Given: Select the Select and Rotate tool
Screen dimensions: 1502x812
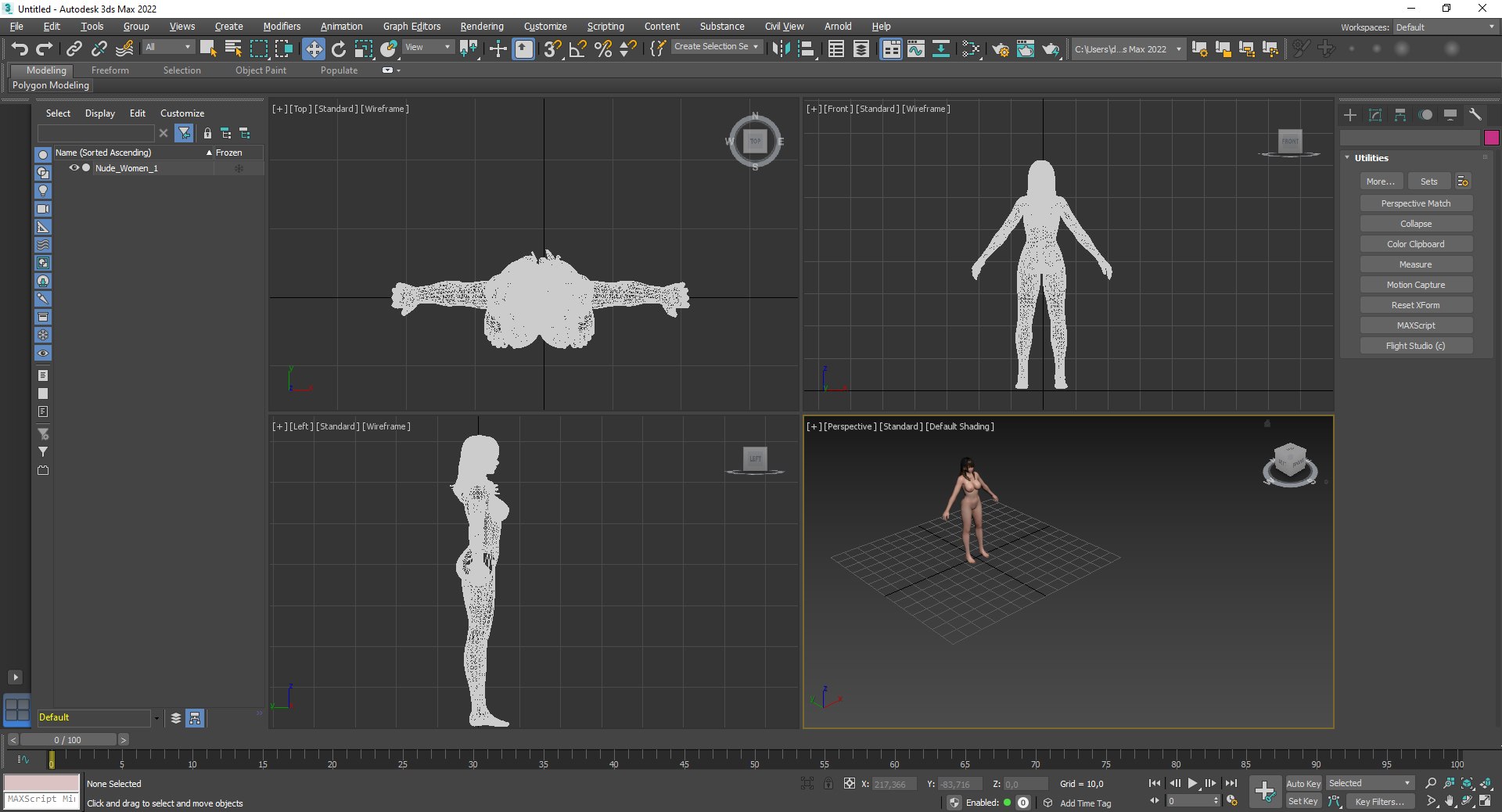Looking at the screenshot, I should (338, 49).
